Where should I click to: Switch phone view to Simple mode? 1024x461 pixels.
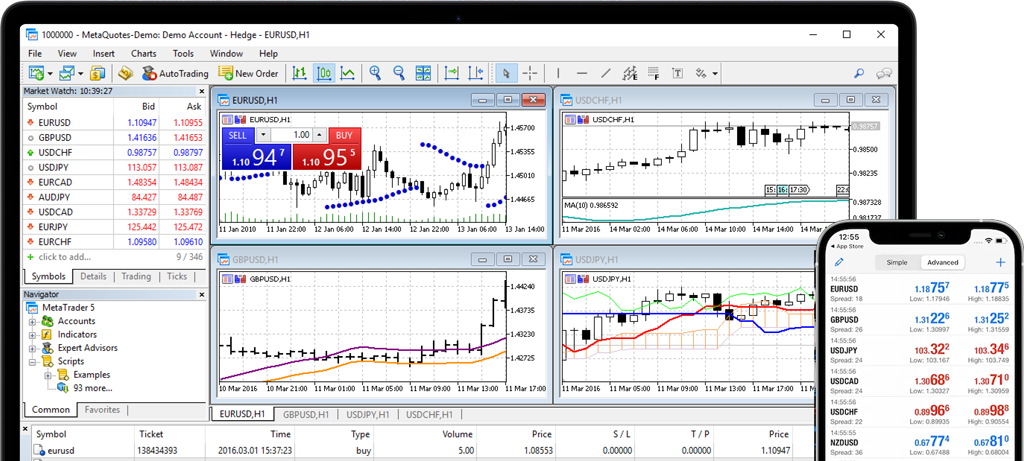tap(897, 262)
